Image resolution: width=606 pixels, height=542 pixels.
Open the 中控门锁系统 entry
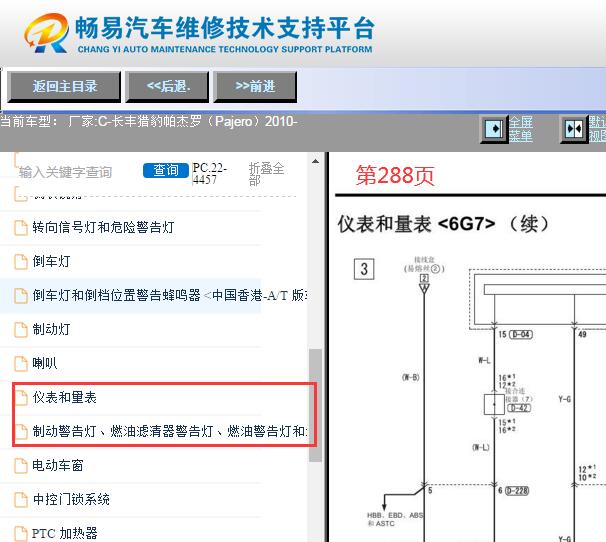point(71,499)
